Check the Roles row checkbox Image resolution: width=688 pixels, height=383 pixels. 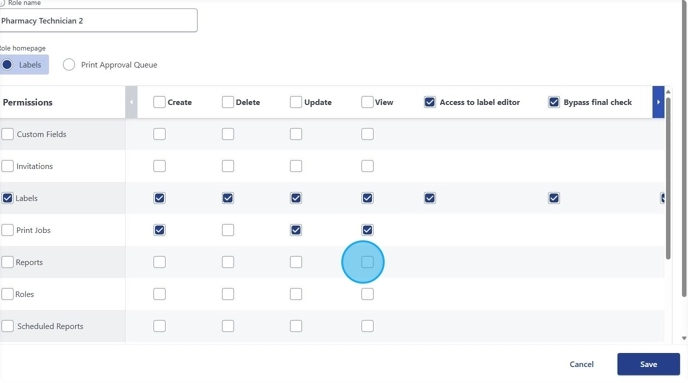(7, 294)
